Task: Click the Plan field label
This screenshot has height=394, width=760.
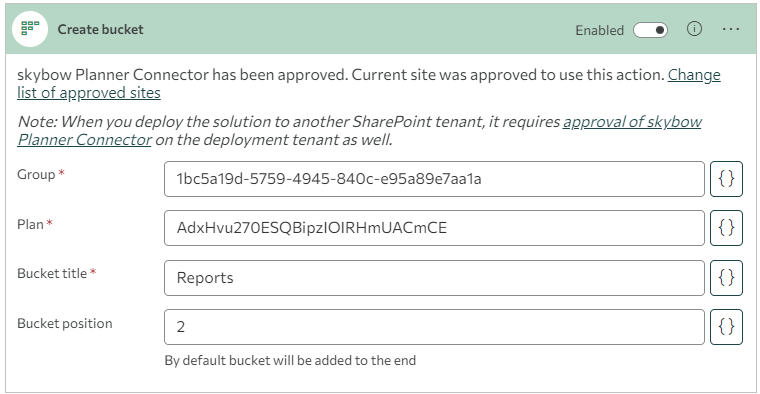Action: (x=30, y=224)
